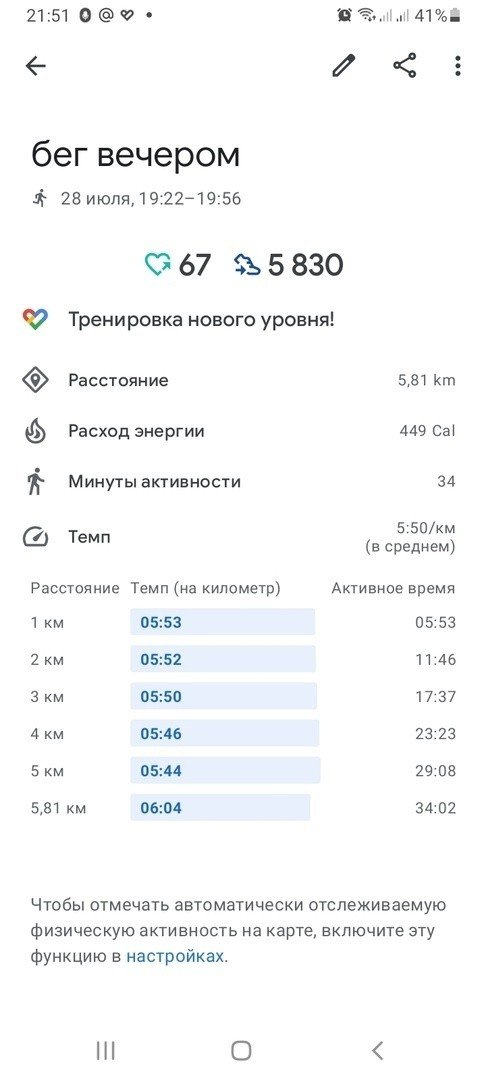Tap the back arrow icon
The height and width of the screenshot is (1080, 486).
(x=36, y=66)
